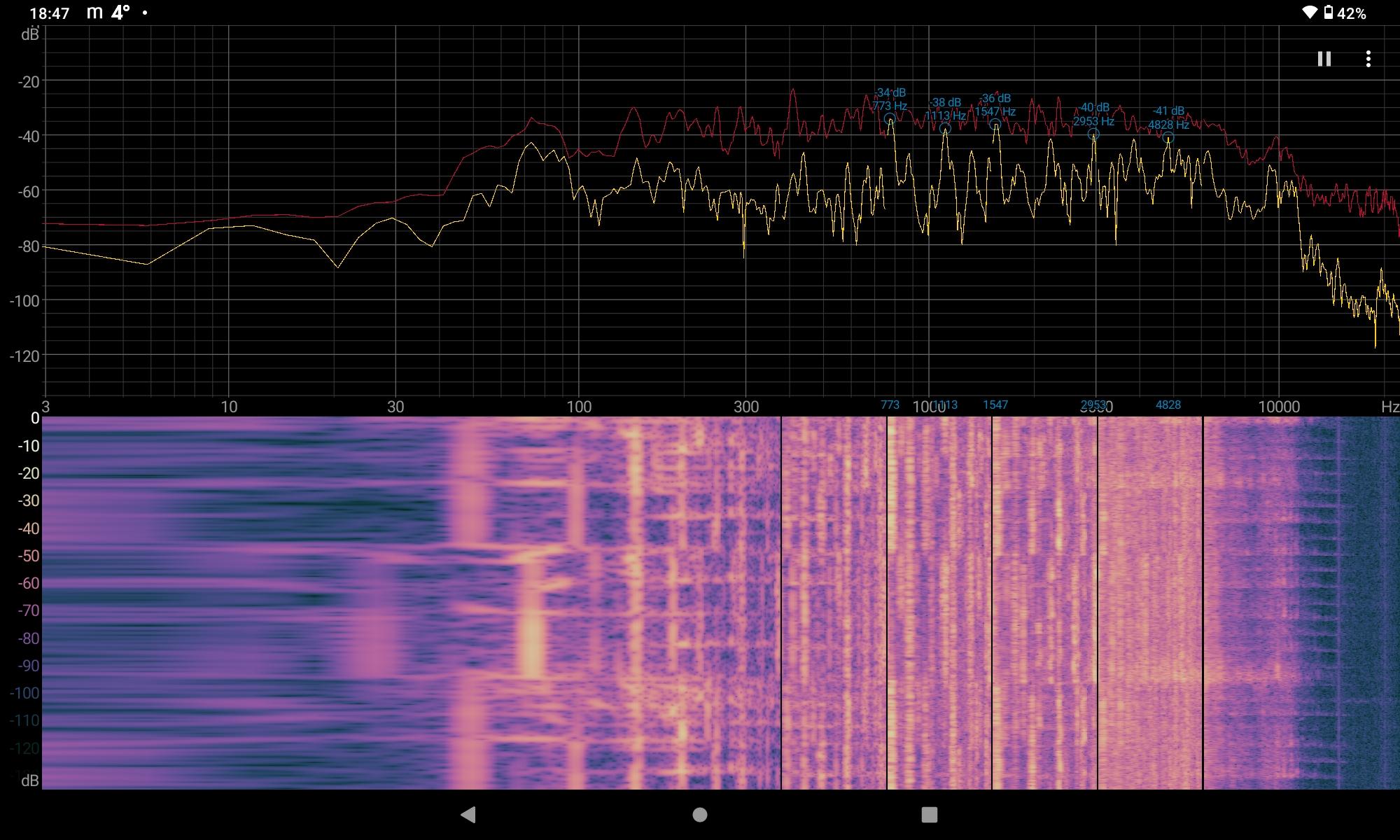
Task: Pause the live spectrum analysis
Action: pyautogui.click(x=1324, y=59)
